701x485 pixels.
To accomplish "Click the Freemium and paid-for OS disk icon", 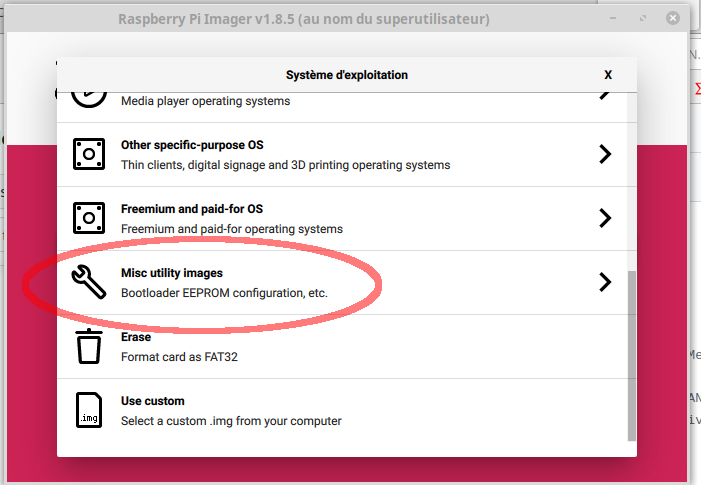I will tap(89, 218).
